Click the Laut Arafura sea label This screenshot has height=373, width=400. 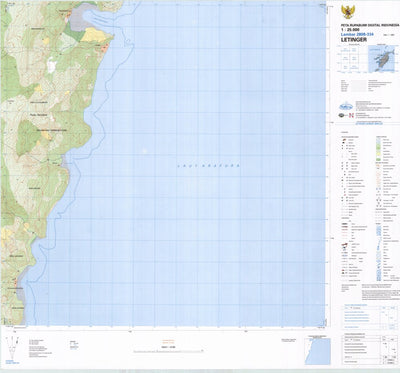[208, 165]
